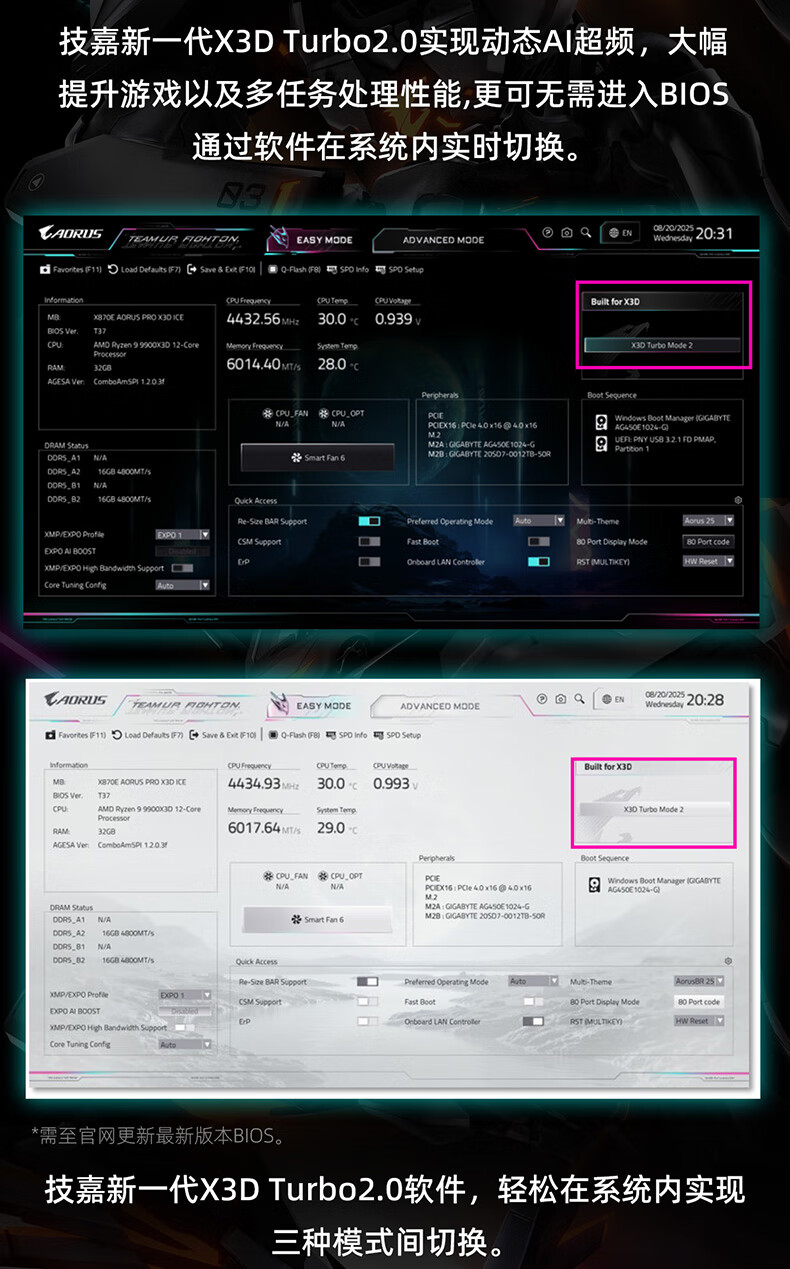Toggle Fast Boot switch in dark BIOS

pyautogui.click(x=538, y=542)
